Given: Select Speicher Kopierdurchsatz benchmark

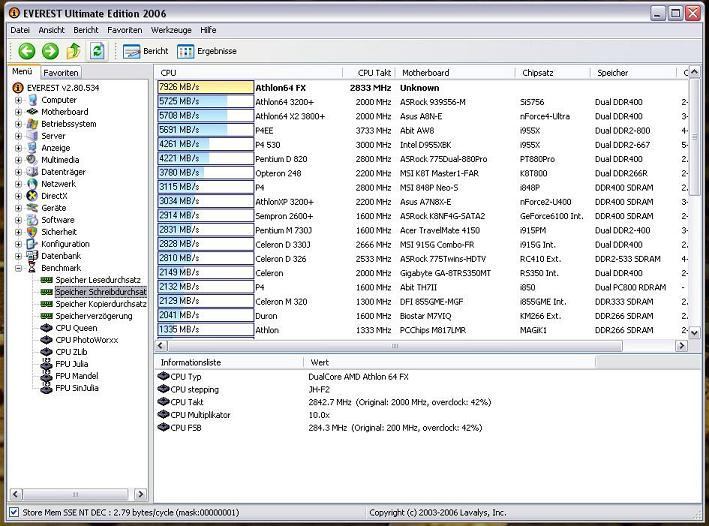Looking at the screenshot, I should (100, 304).
